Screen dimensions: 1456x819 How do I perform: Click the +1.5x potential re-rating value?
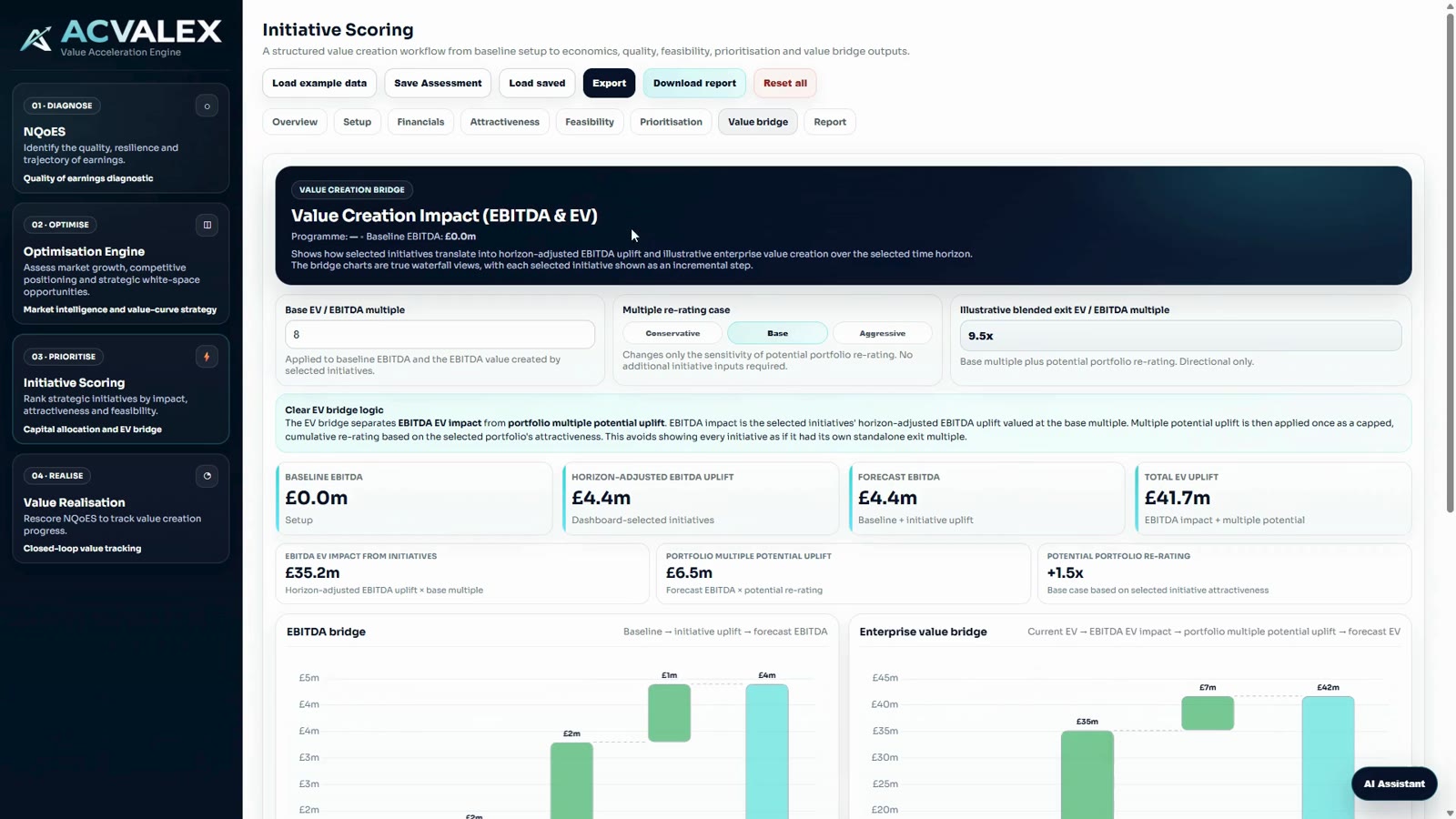tap(1065, 572)
